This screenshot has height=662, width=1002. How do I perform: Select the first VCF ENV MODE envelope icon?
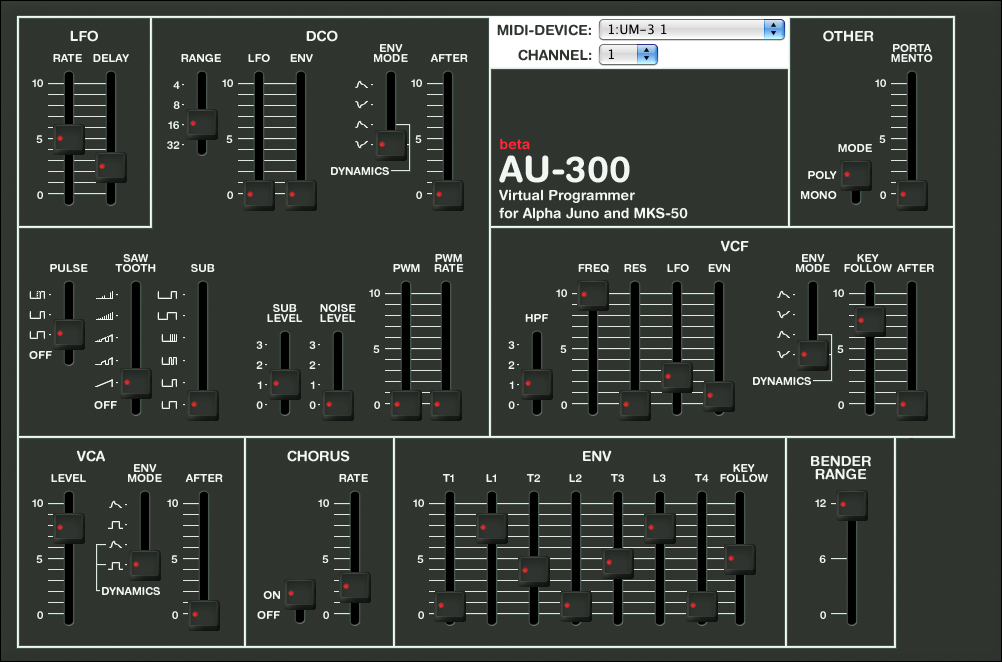click(x=784, y=295)
